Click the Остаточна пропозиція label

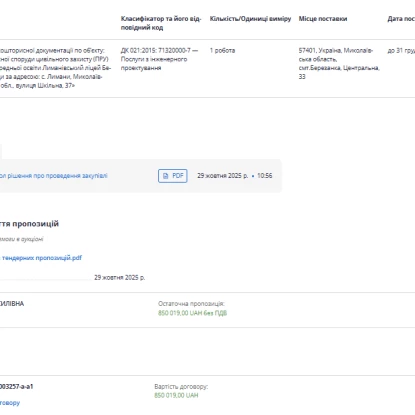(x=191, y=304)
